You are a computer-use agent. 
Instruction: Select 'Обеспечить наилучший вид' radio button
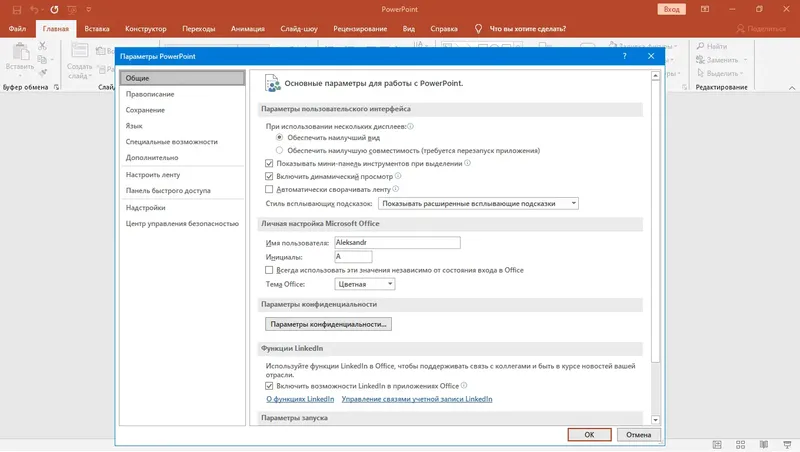point(279,137)
